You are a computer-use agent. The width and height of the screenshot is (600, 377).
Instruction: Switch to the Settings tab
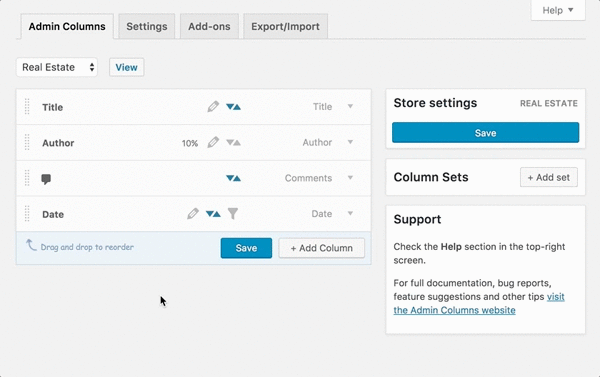[147, 26]
